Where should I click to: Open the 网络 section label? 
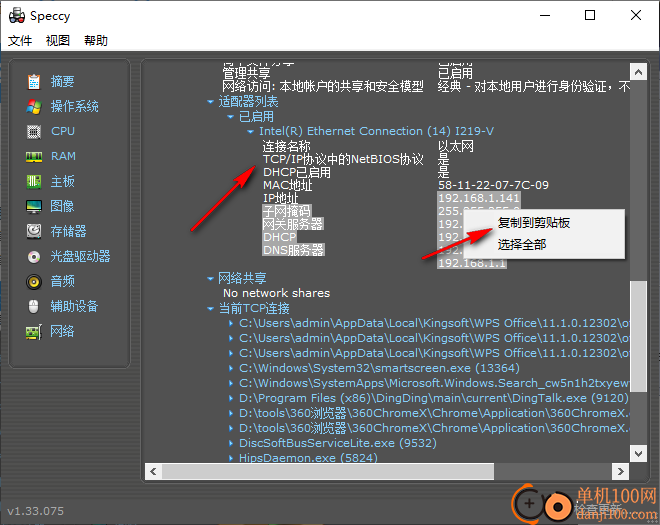click(x=62, y=332)
